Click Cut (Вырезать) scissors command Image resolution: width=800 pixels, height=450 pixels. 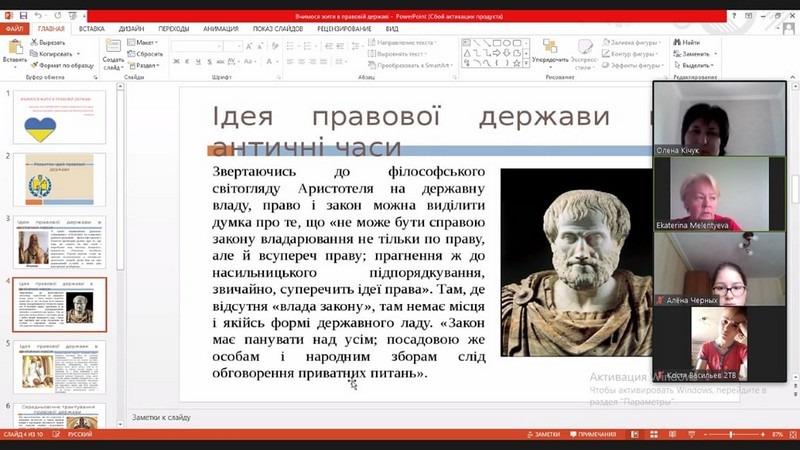47,42
